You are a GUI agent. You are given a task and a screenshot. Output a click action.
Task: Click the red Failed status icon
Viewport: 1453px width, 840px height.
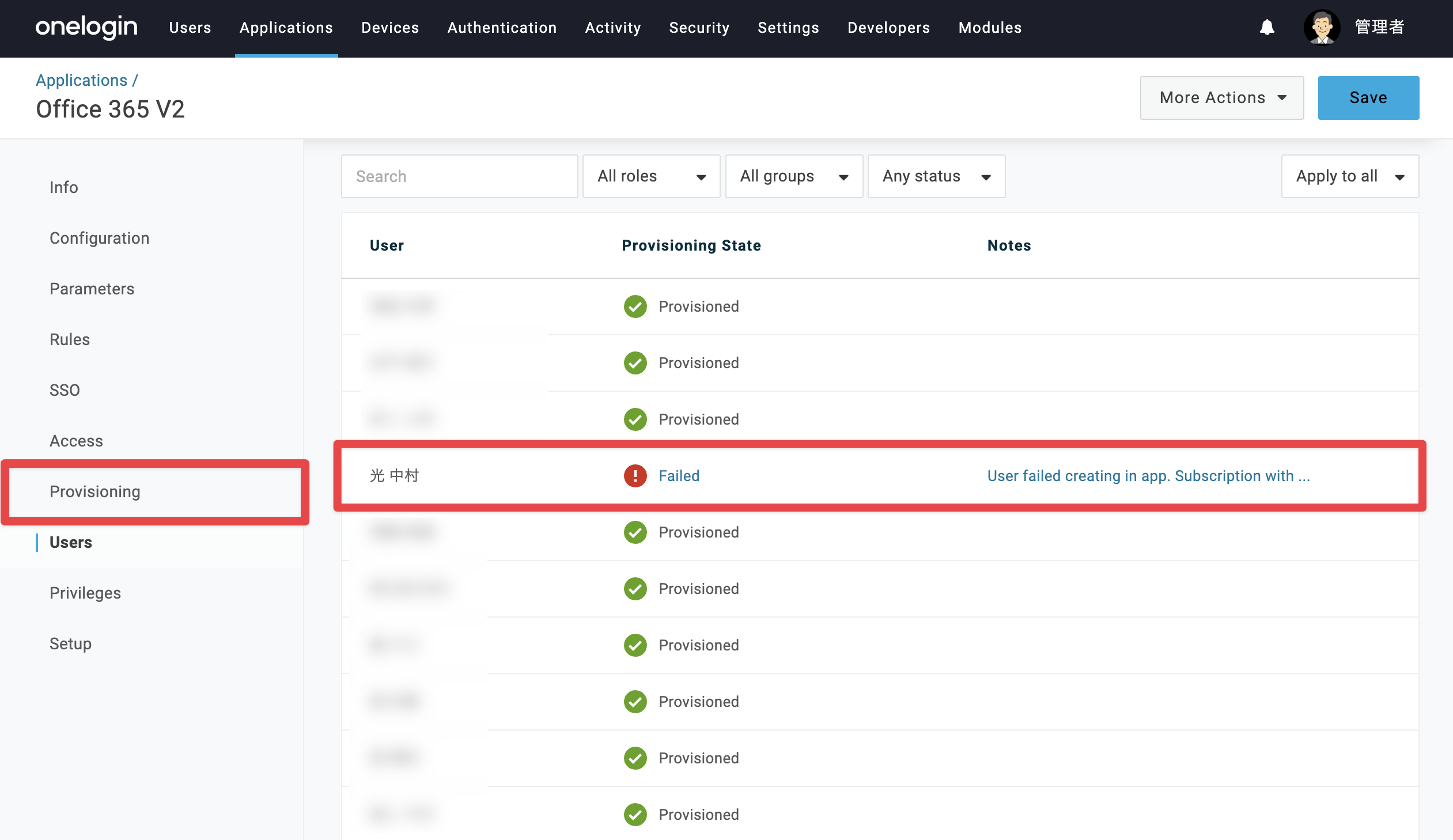coord(635,476)
